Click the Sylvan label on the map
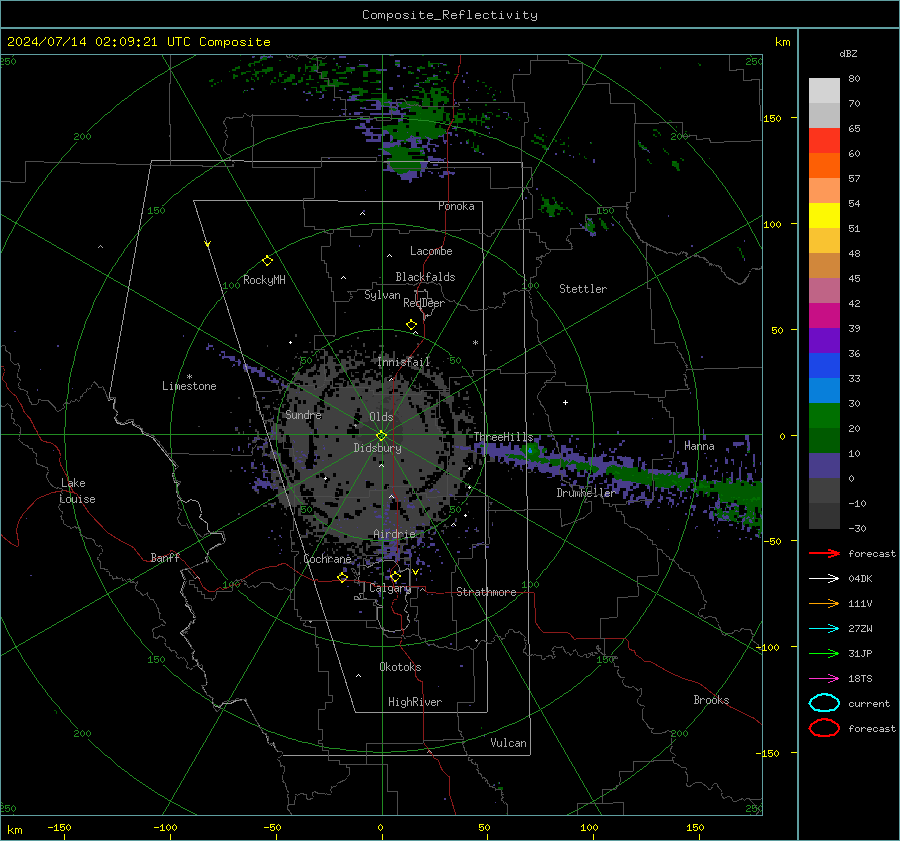 tap(382, 295)
